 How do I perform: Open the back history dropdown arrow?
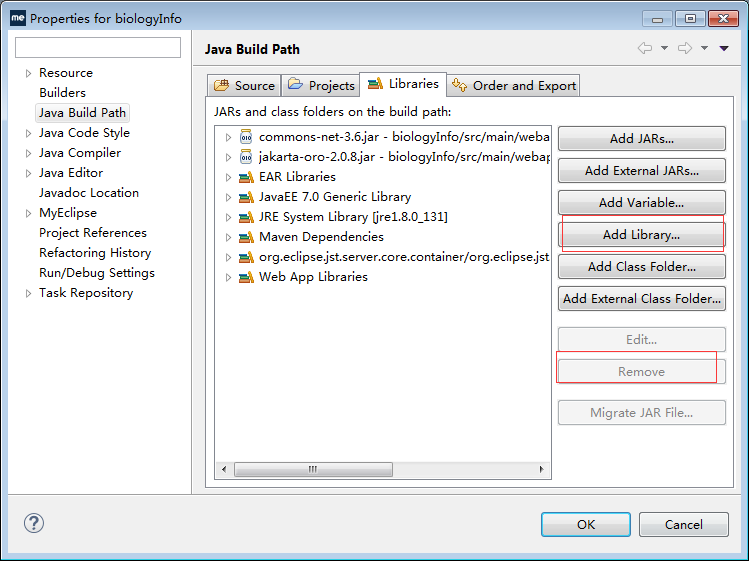(x=664, y=48)
